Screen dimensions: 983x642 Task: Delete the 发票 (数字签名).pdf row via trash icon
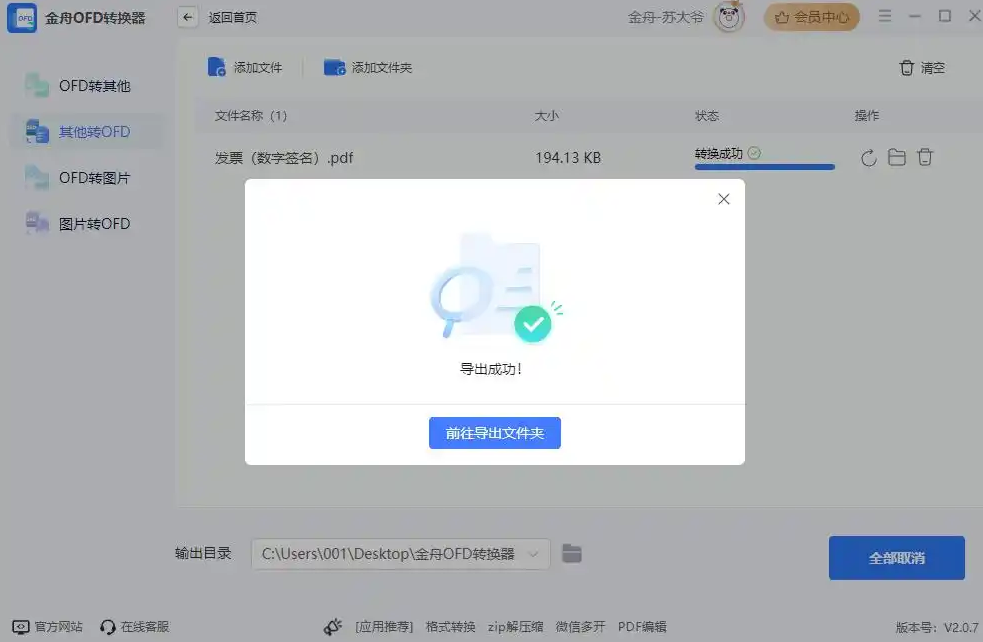click(x=925, y=157)
